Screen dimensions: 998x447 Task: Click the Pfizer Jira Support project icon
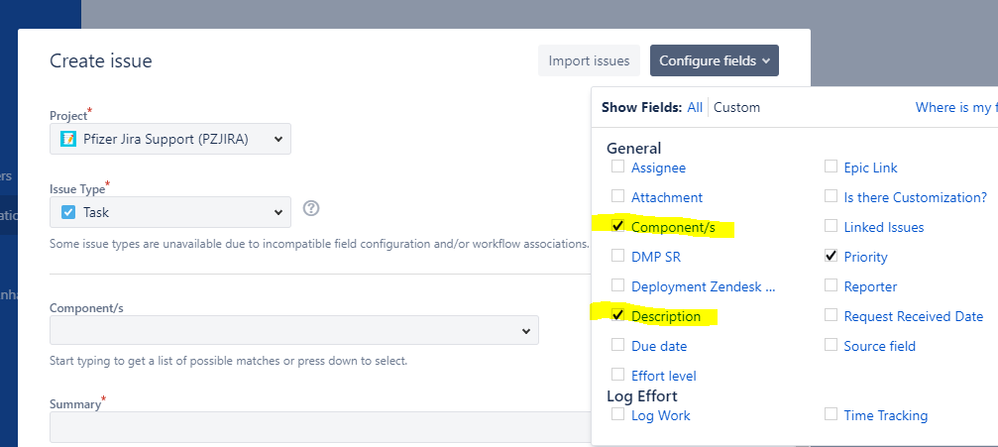68,139
